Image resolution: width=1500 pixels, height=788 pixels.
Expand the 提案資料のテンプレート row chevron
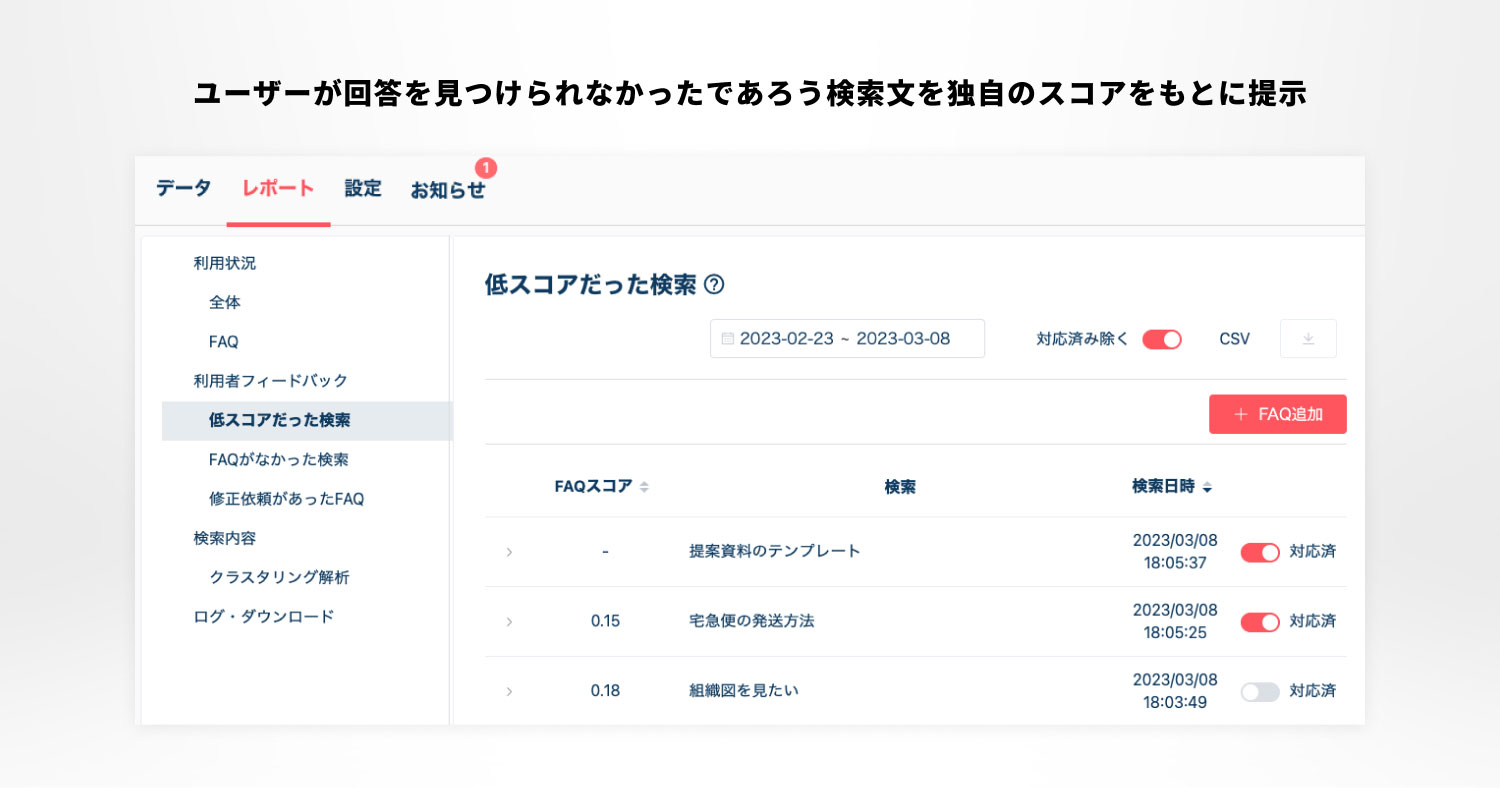[509, 552]
